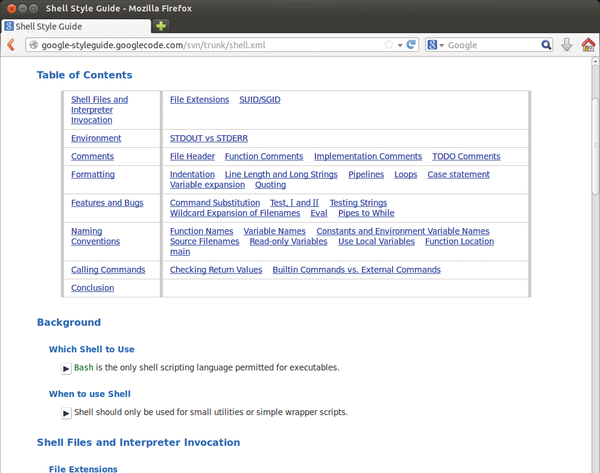600x473 pixels.
Task: Open Line Length and Long Strings link
Action: (281, 174)
